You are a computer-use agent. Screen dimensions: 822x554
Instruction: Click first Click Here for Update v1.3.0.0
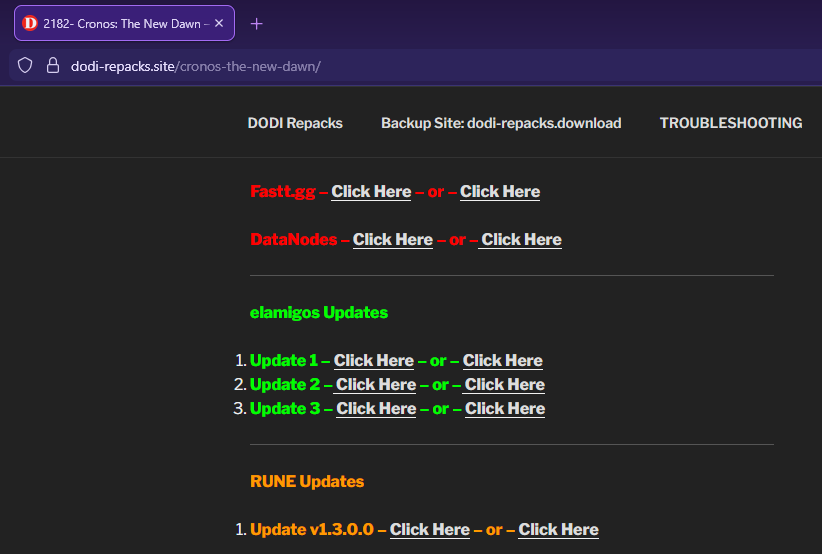coord(430,530)
